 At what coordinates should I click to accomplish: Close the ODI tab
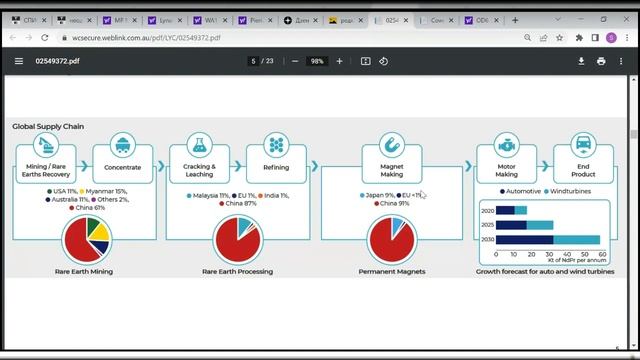pyautogui.click(x=496, y=20)
